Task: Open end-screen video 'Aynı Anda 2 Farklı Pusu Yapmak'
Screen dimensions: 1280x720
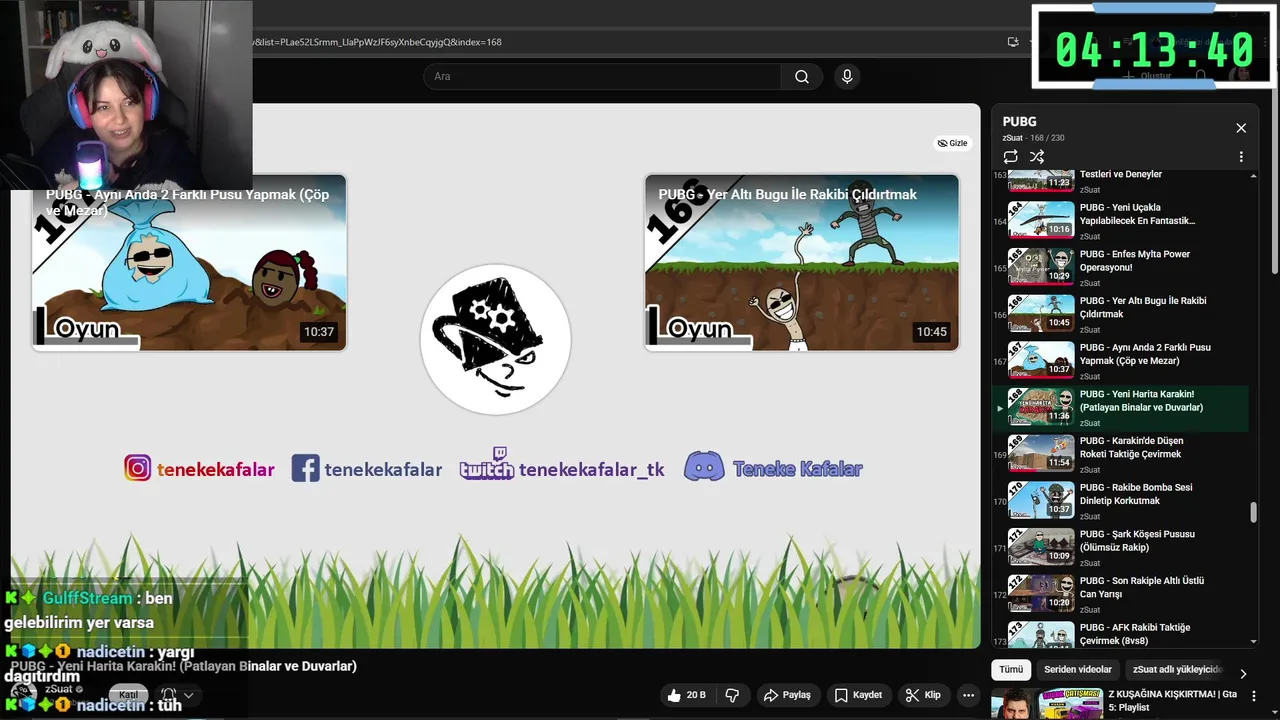Action: pos(189,262)
